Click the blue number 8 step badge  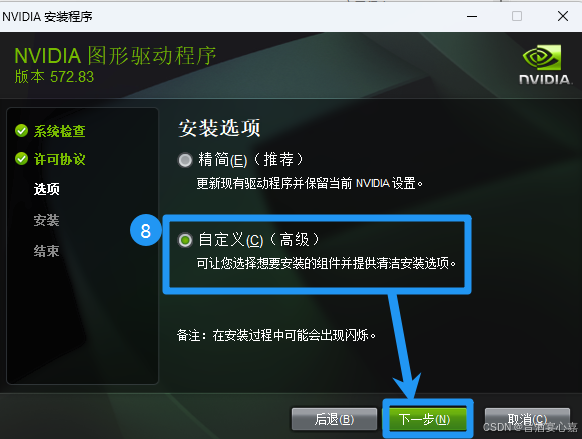pos(146,230)
